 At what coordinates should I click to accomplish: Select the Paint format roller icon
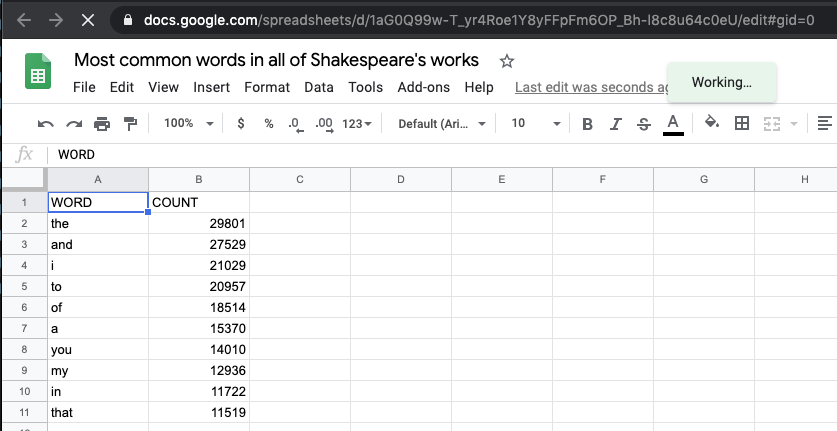tap(130, 124)
